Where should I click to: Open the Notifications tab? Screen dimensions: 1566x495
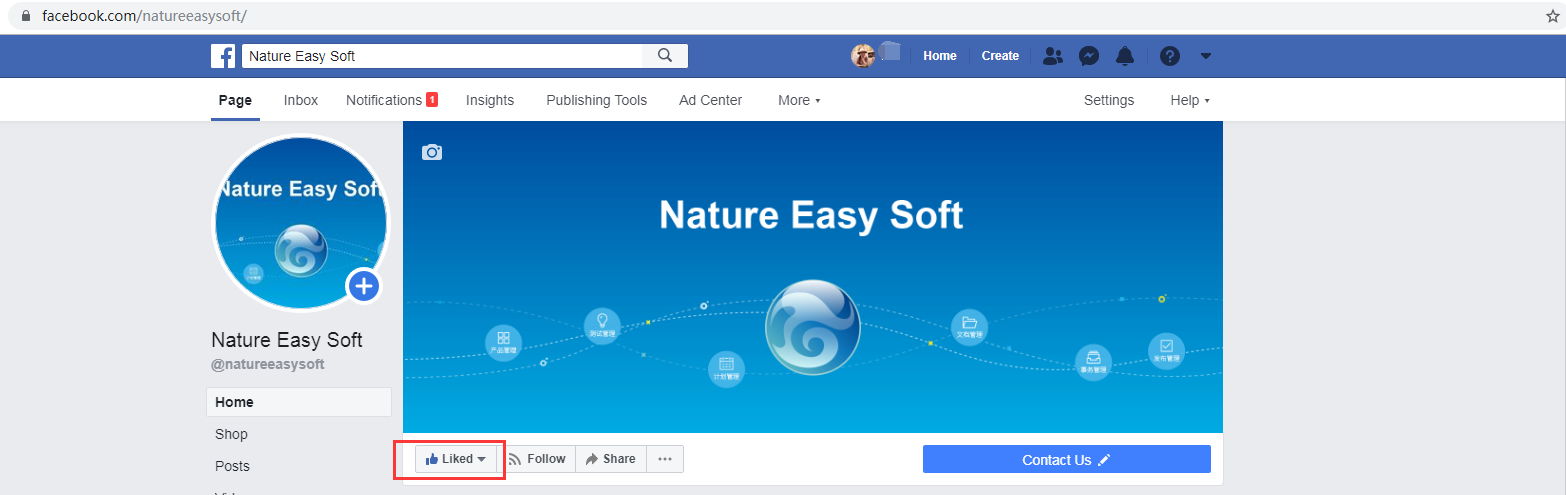(392, 100)
